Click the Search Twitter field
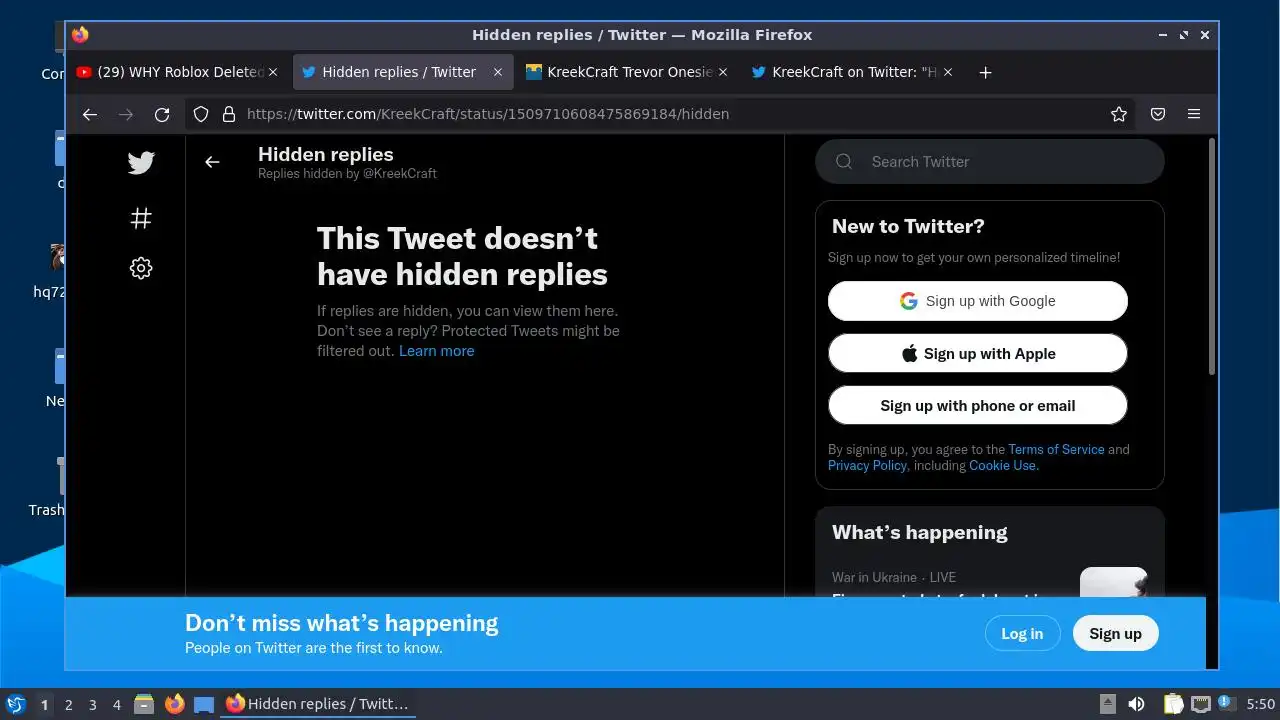Viewport: 1280px width, 720px height. 990,162
